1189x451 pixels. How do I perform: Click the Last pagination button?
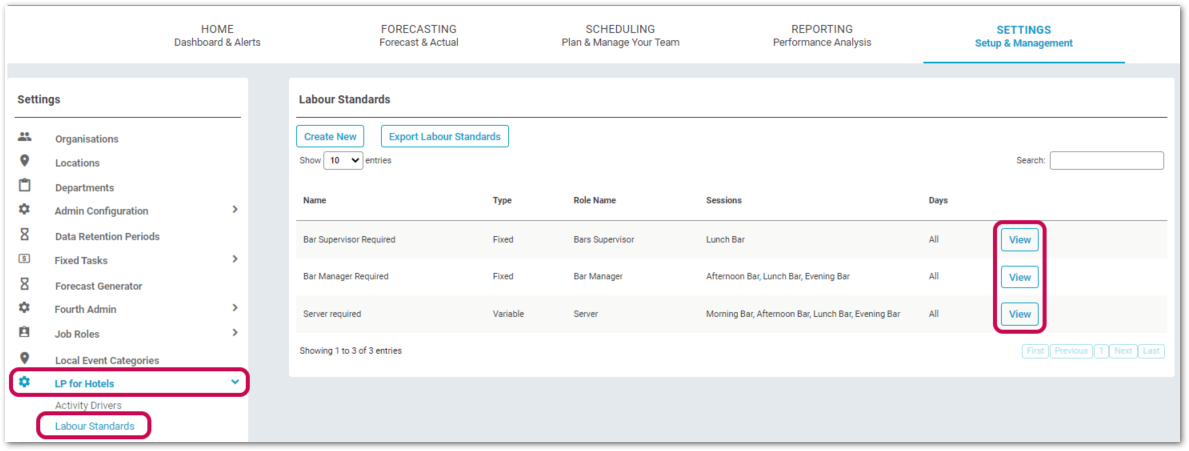(1152, 351)
